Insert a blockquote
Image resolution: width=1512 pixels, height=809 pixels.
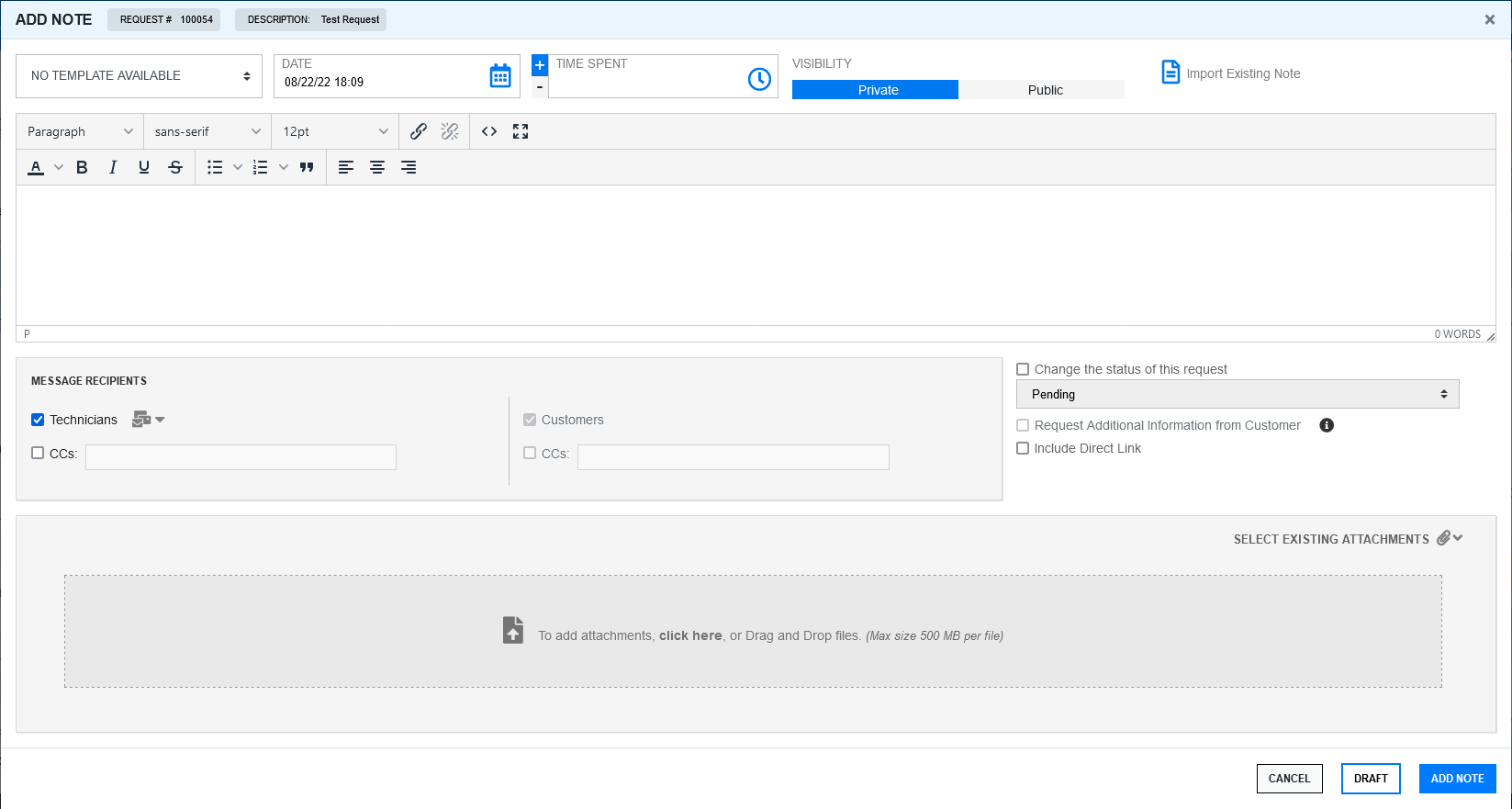point(307,167)
